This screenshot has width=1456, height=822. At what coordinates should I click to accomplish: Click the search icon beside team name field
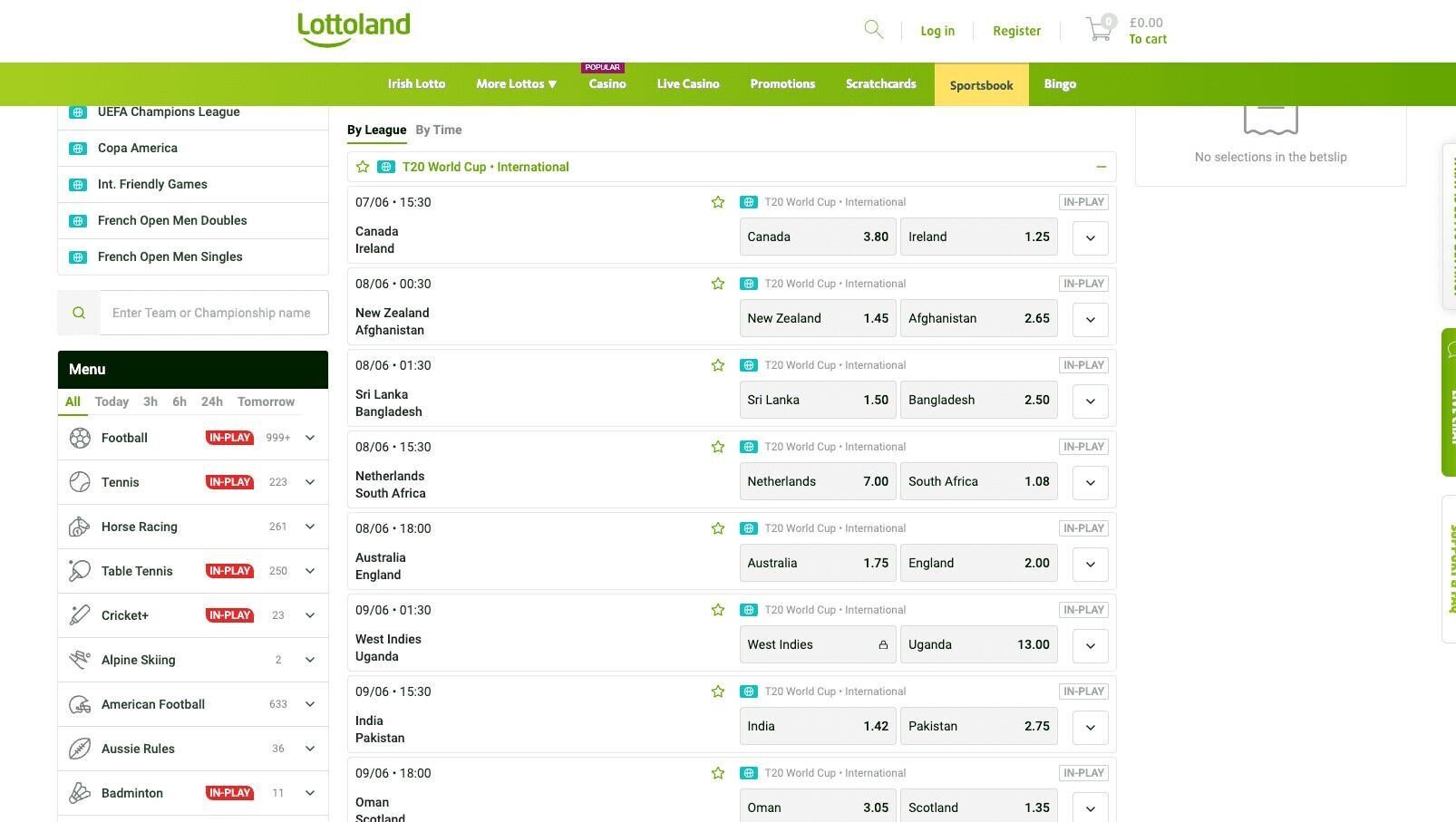[x=79, y=313]
